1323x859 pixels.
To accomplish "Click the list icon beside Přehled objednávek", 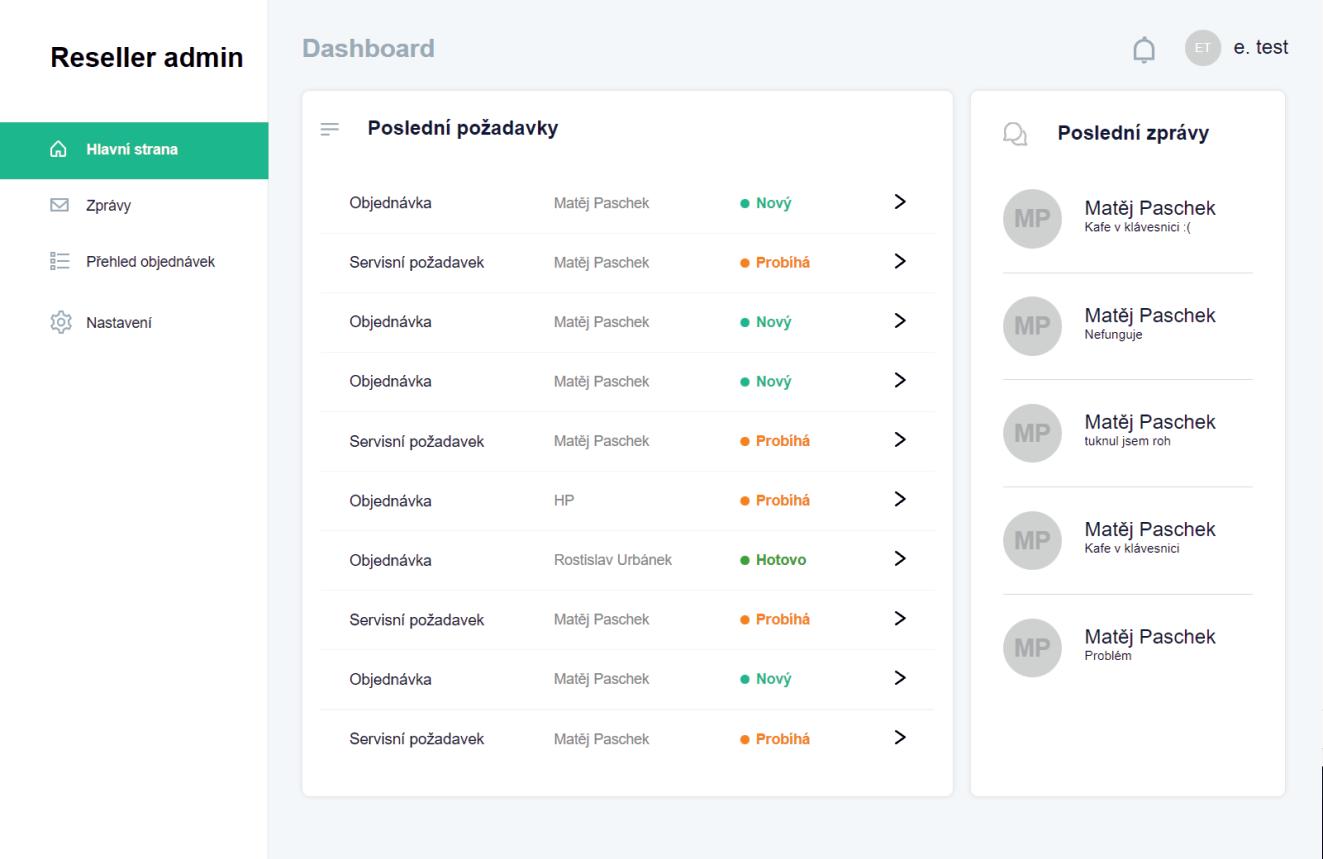I will (59, 262).
